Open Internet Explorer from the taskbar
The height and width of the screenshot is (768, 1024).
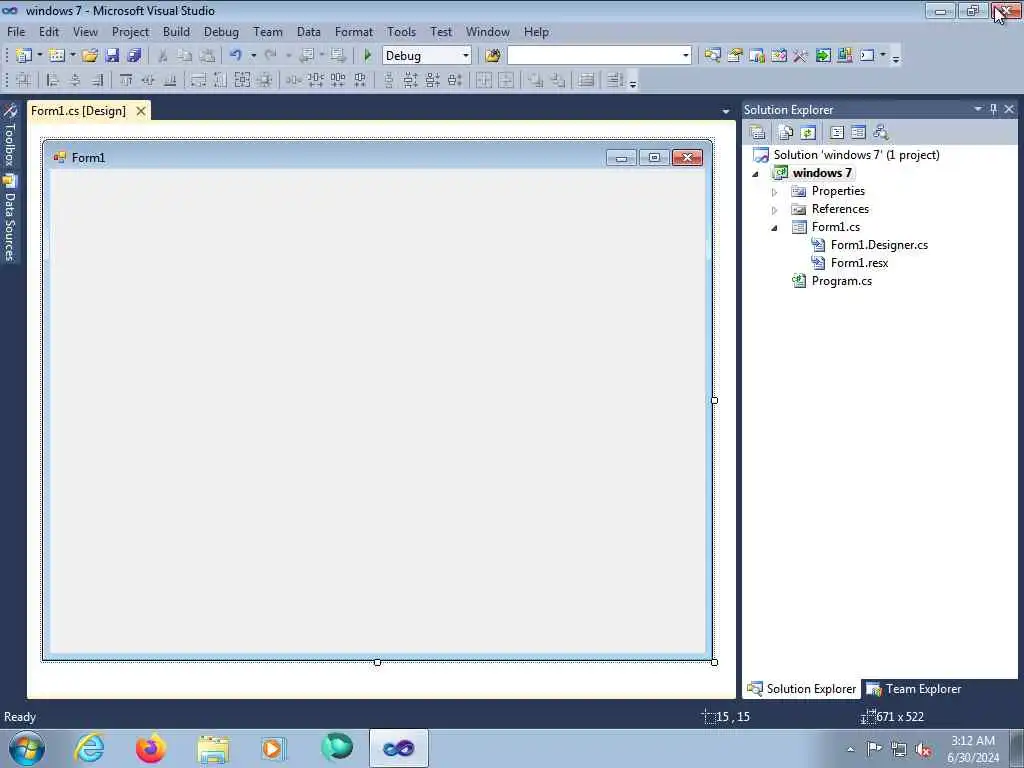(89, 748)
